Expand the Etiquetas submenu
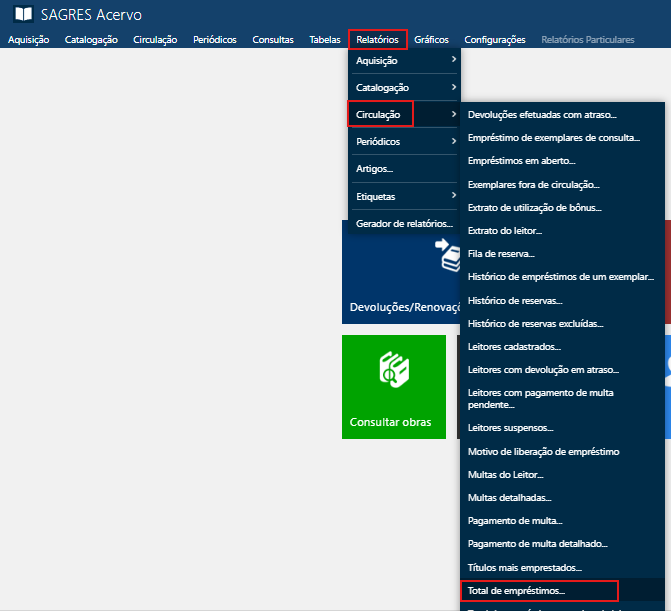The height and width of the screenshot is (611, 671). coord(402,197)
